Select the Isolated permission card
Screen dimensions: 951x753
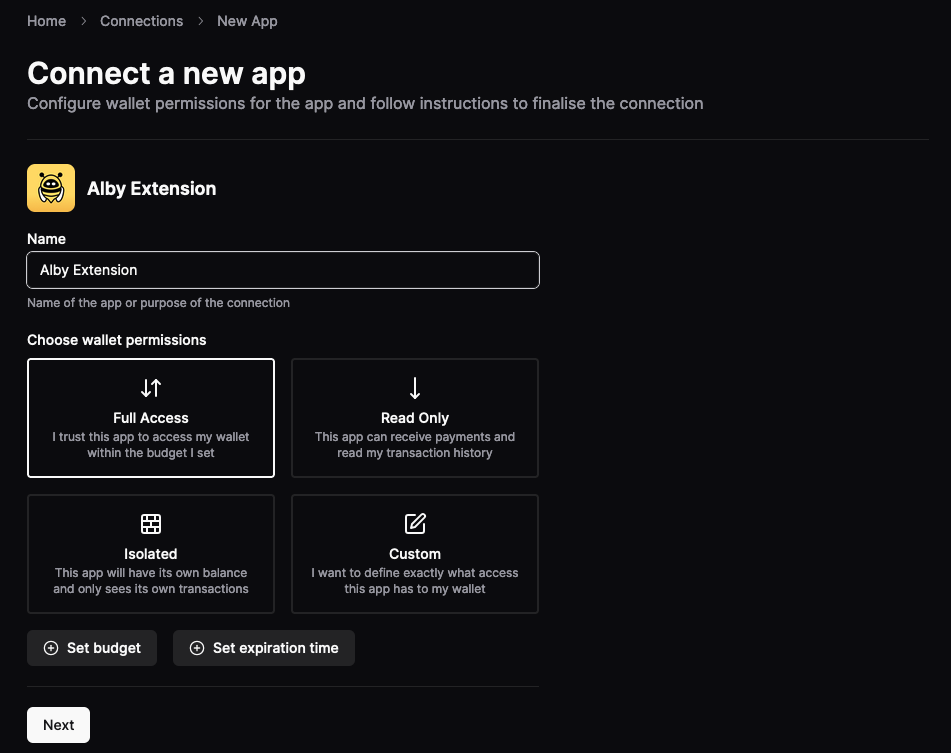pos(150,554)
